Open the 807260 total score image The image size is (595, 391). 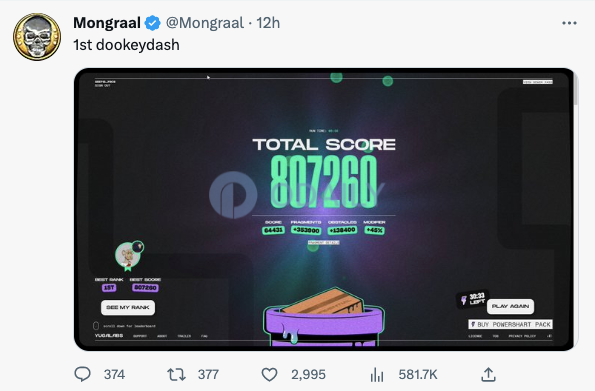(324, 210)
